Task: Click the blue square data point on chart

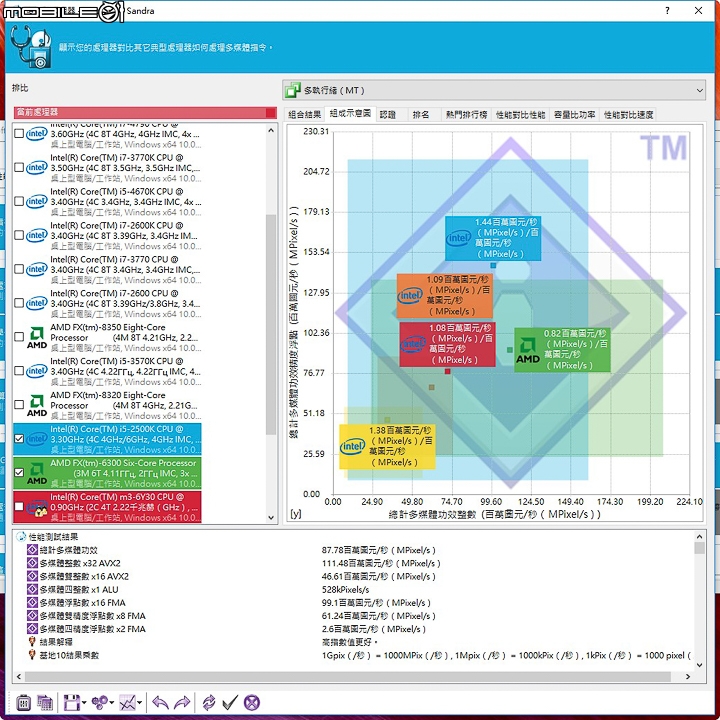Action: [x=493, y=265]
